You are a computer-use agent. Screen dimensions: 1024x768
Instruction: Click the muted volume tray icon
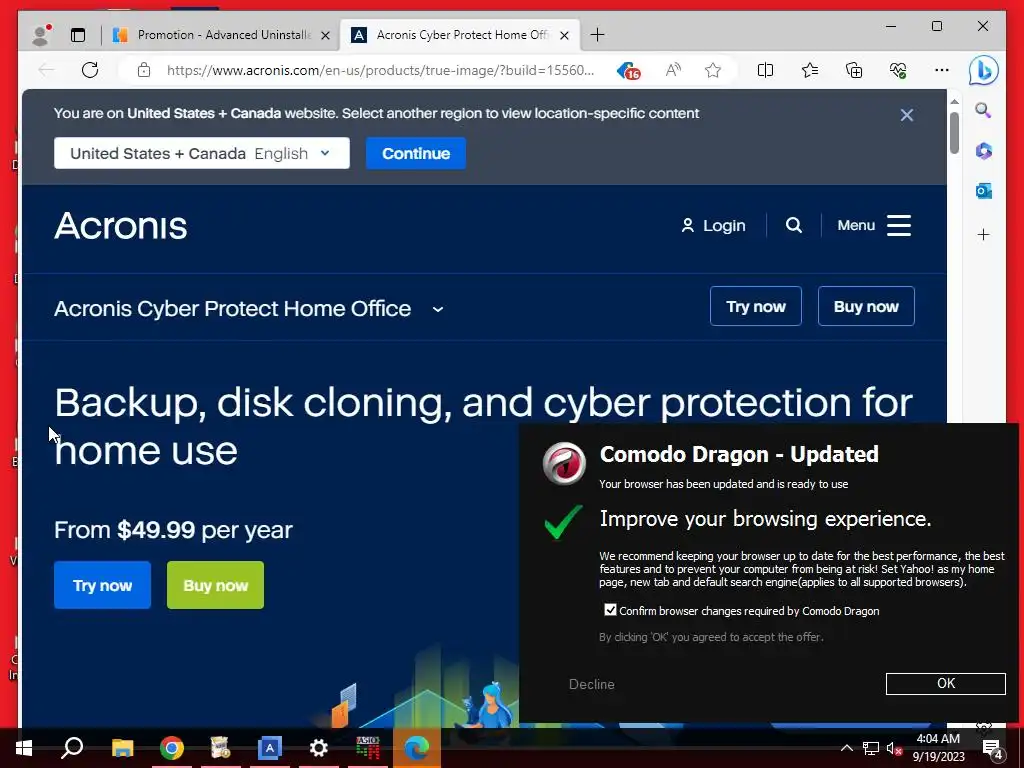tap(894, 748)
